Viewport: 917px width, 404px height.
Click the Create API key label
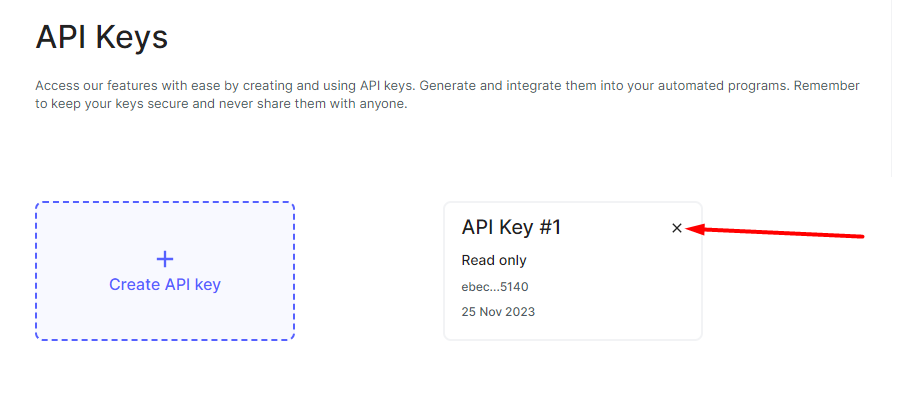(x=165, y=285)
